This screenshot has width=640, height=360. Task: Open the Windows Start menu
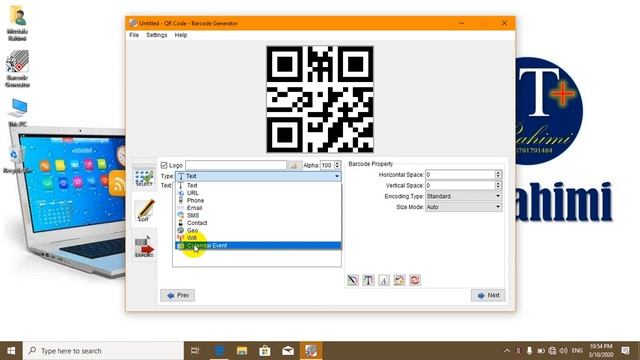pos(11,351)
